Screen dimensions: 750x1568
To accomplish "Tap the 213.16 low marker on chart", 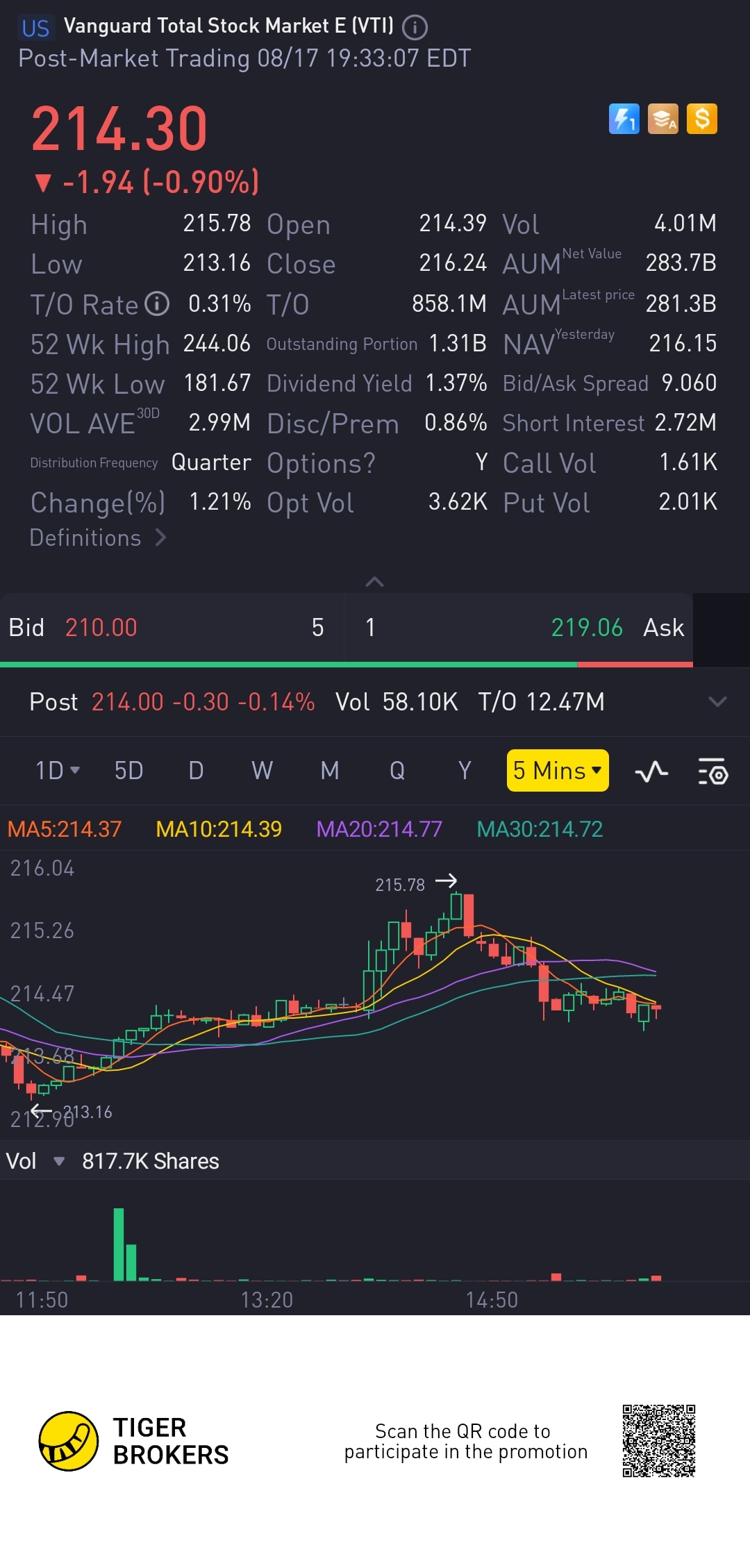I will pyautogui.click(x=88, y=1112).
